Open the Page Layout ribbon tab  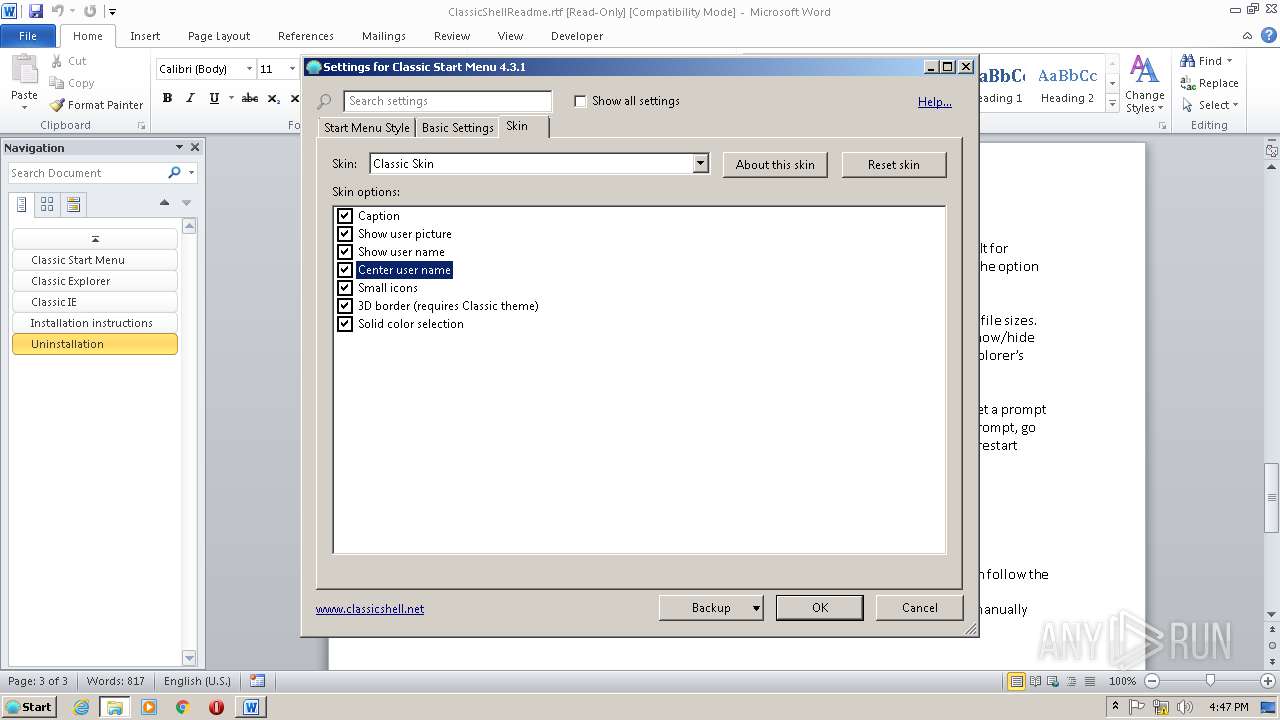pos(219,36)
